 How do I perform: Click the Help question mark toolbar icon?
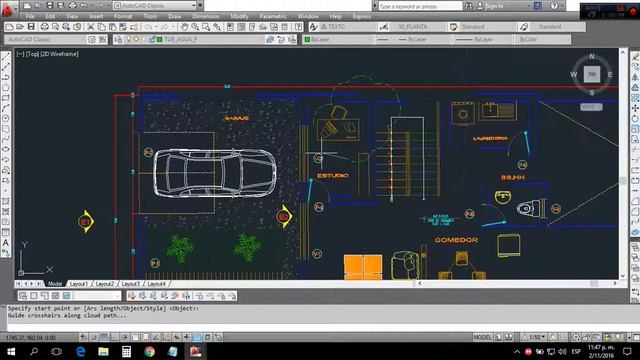299,27
